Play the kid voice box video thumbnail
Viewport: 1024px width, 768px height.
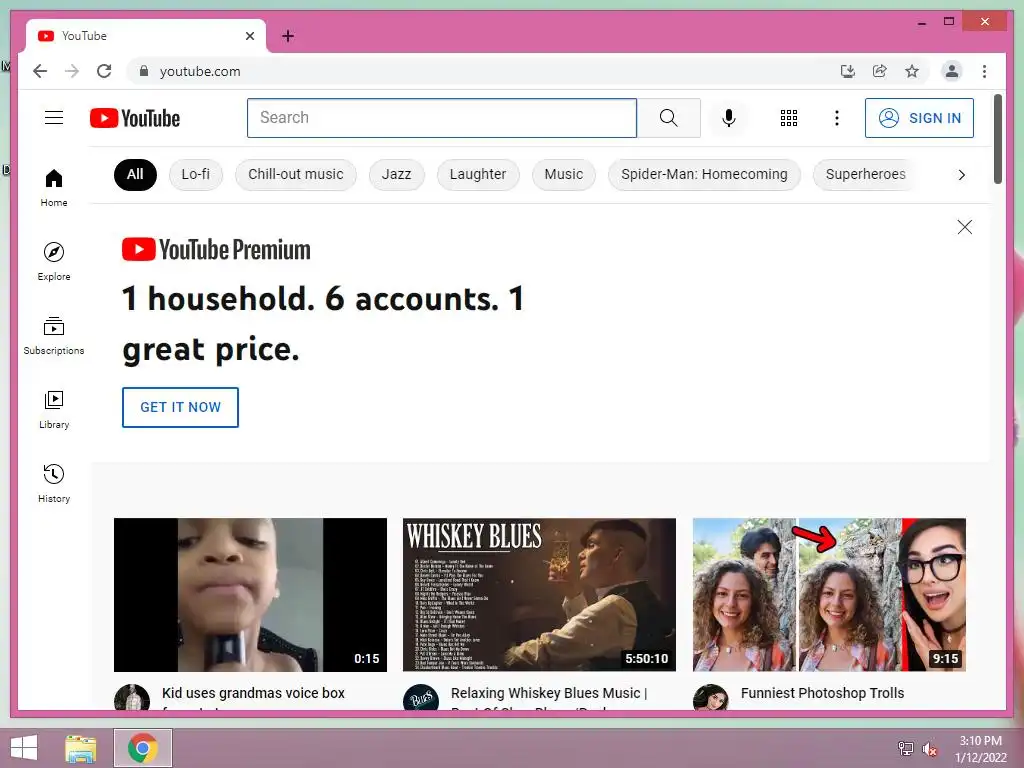pos(250,594)
